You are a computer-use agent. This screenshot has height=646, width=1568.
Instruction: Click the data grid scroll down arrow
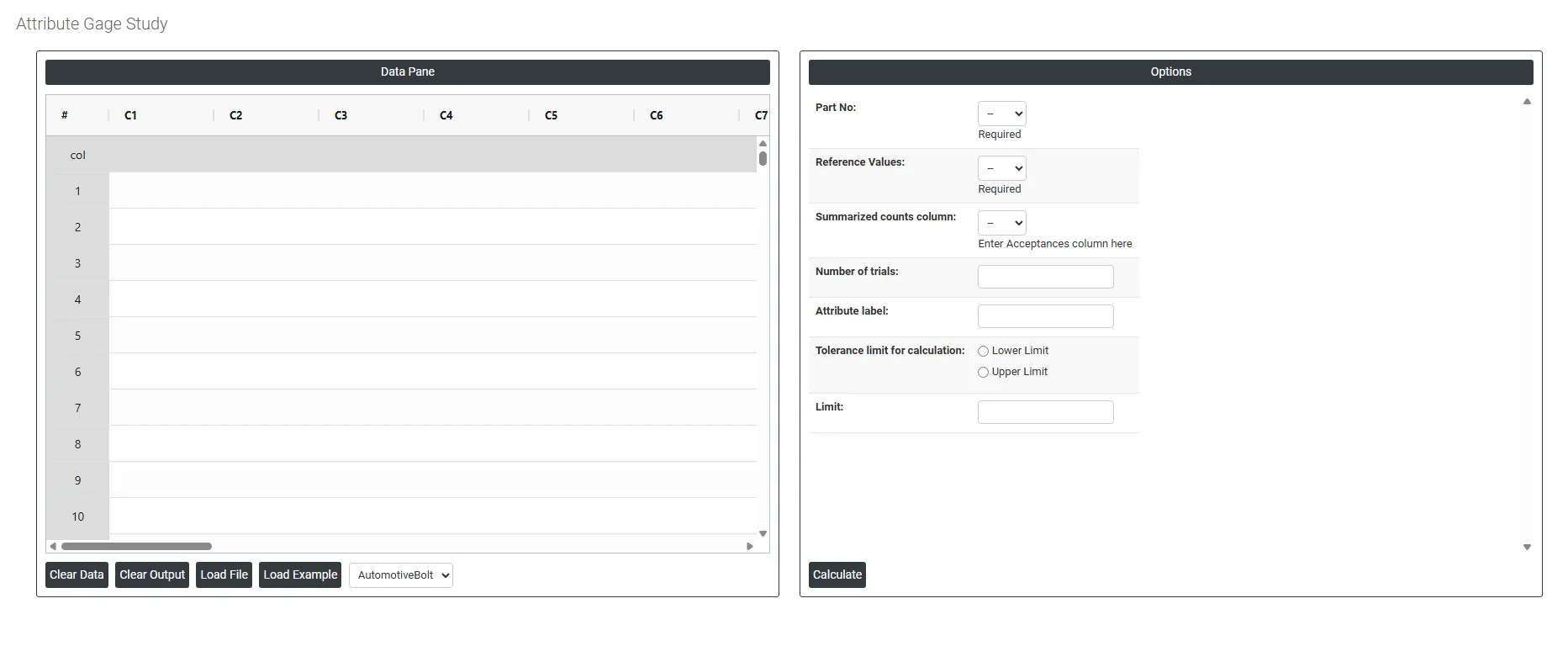click(x=763, y=533)
